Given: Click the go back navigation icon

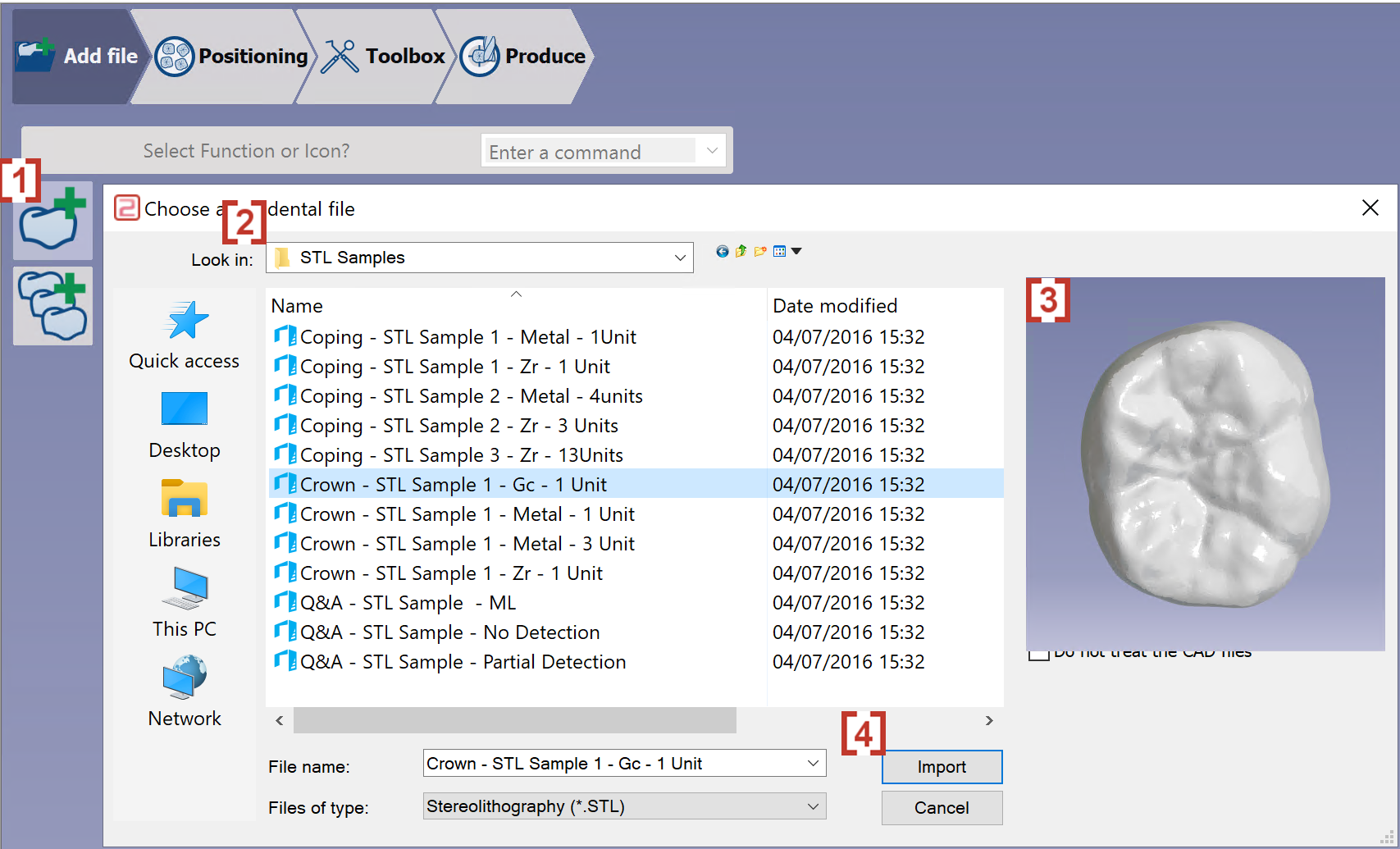Looking at the screenshot, I should point(722,252).
